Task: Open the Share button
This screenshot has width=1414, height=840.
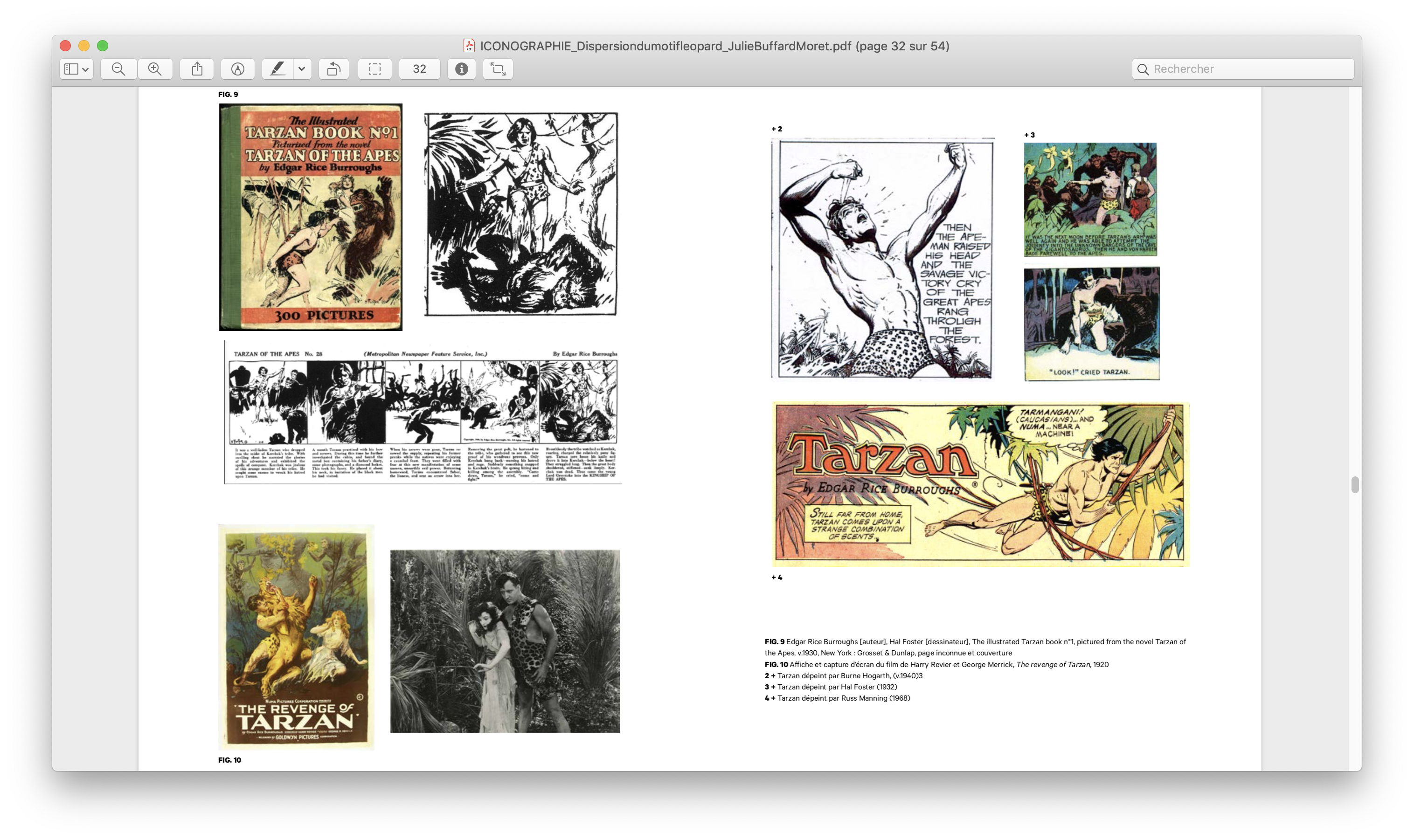Action: 197,69
